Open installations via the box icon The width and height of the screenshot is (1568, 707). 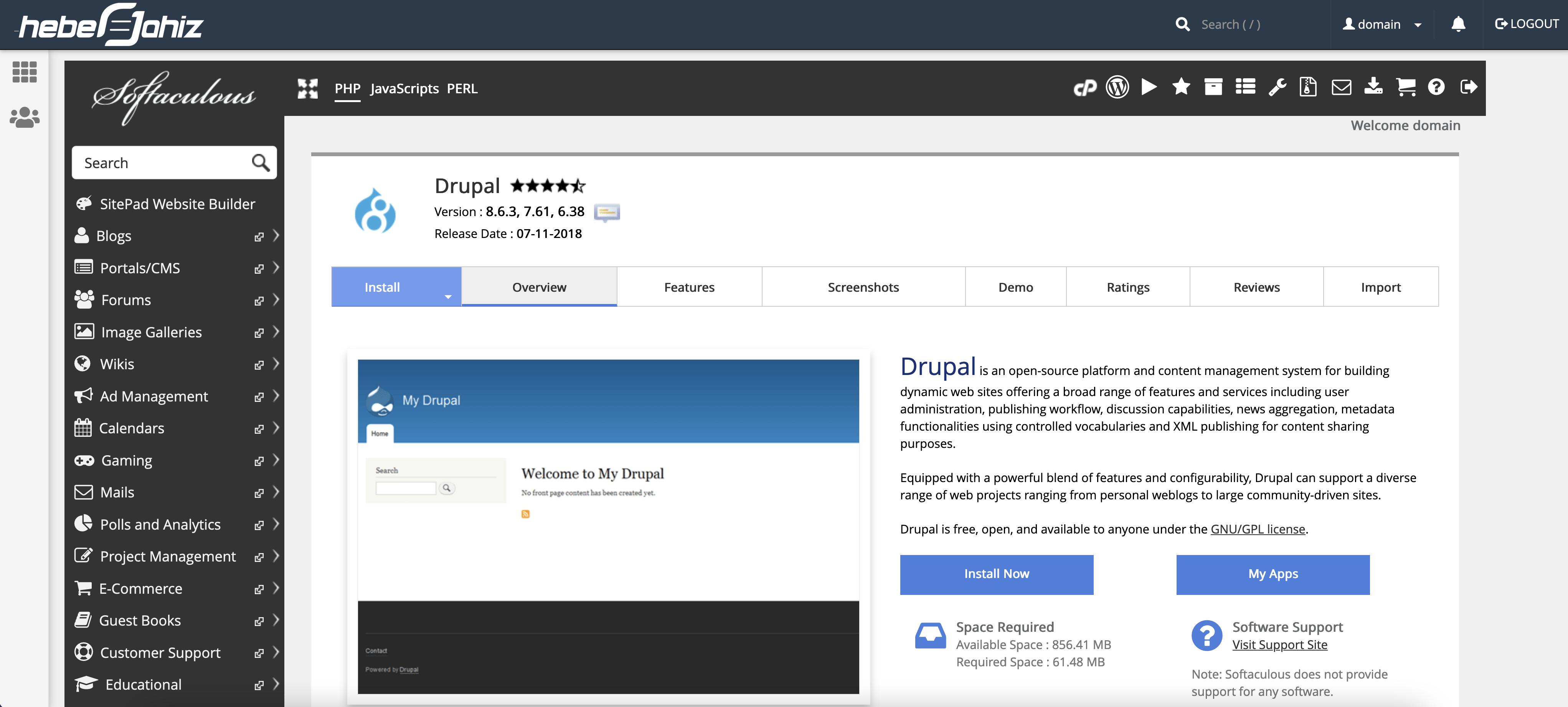(x=1214, y=87)
